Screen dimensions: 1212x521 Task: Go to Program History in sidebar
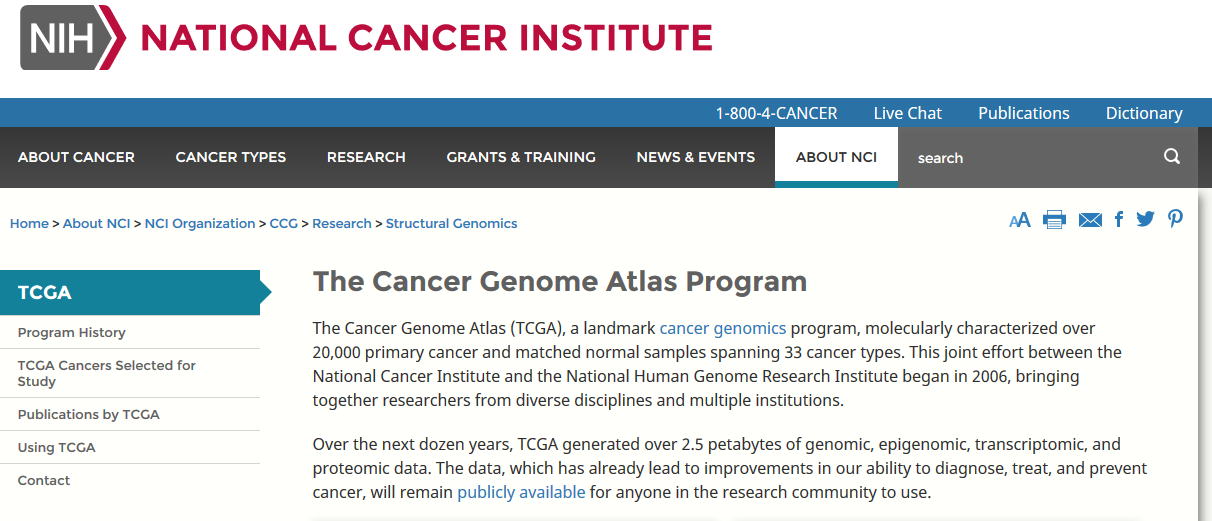point(72,332)
